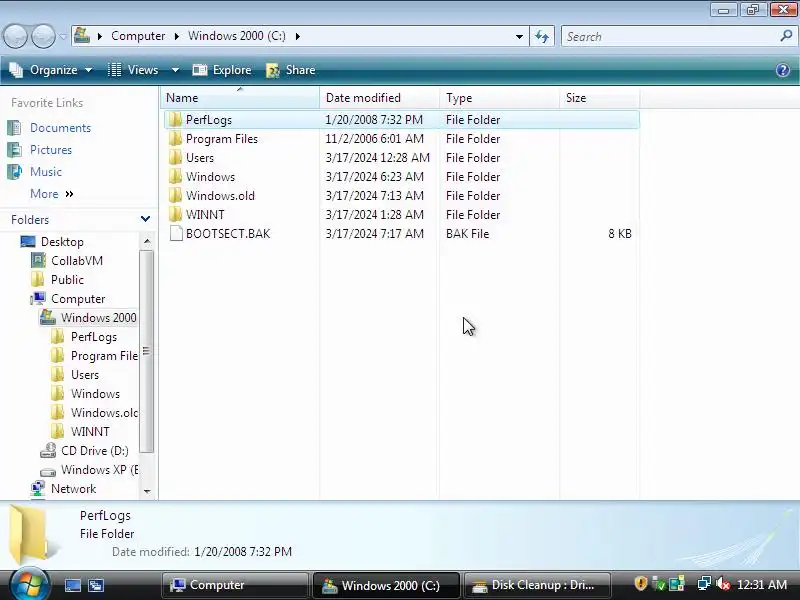Viewport: 800px width, 600px height.
Task: Open Pictures favorite link
Action: click(x=51, y=150)
